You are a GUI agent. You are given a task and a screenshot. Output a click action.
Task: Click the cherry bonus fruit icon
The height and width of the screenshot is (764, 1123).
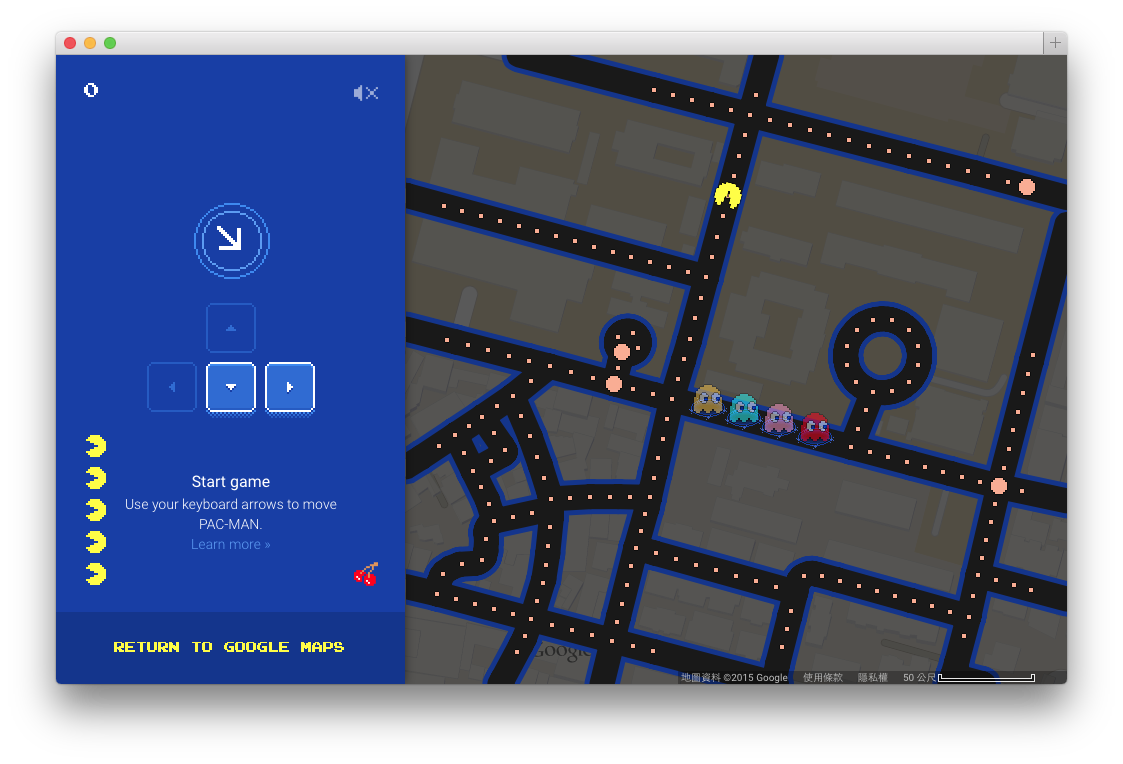tap(366, 574)
